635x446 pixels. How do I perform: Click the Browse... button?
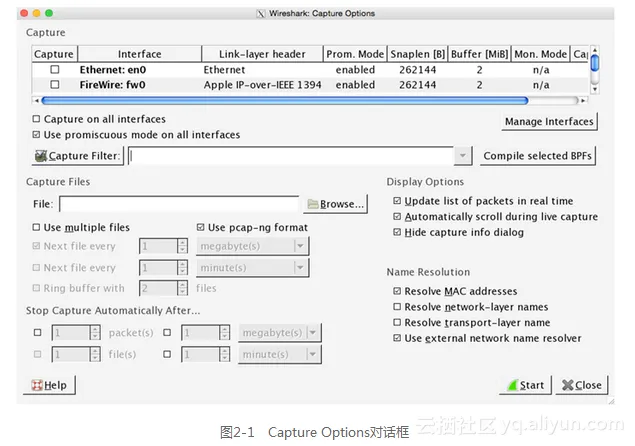tap(335, 204)
